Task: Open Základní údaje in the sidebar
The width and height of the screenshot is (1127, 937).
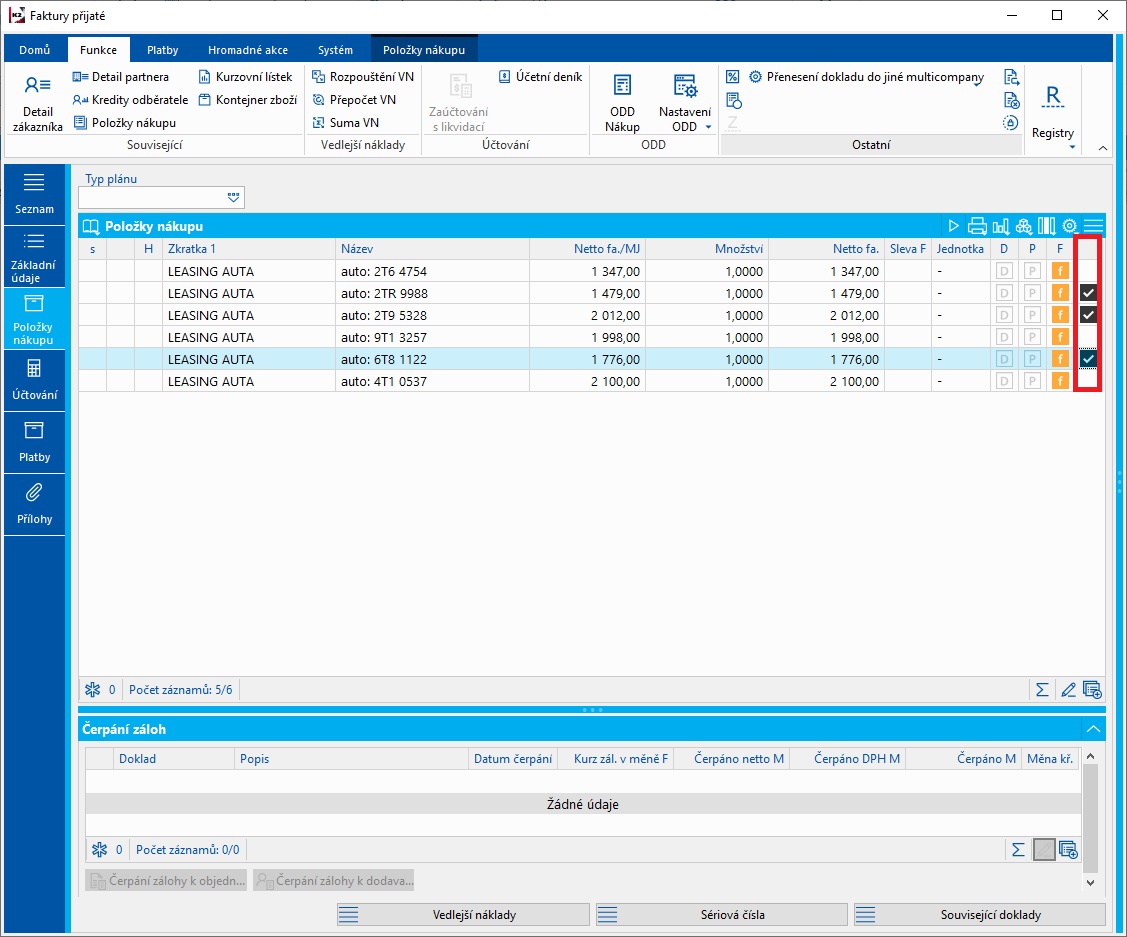Action: coord(34,257)
